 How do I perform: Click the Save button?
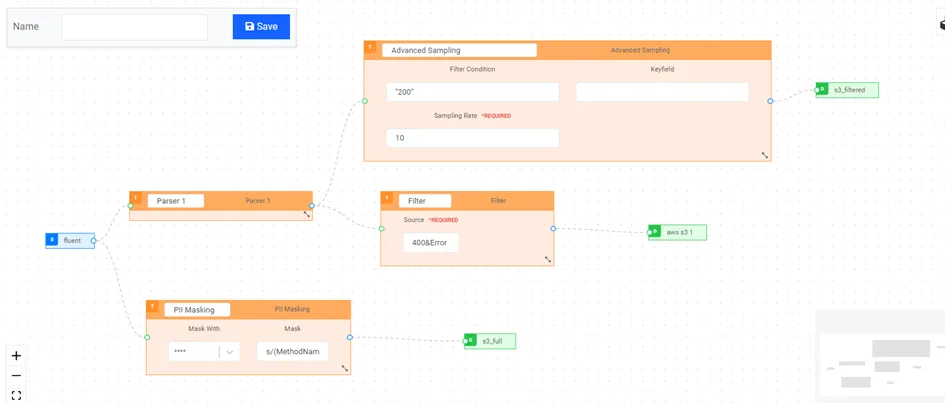(261, 27)
